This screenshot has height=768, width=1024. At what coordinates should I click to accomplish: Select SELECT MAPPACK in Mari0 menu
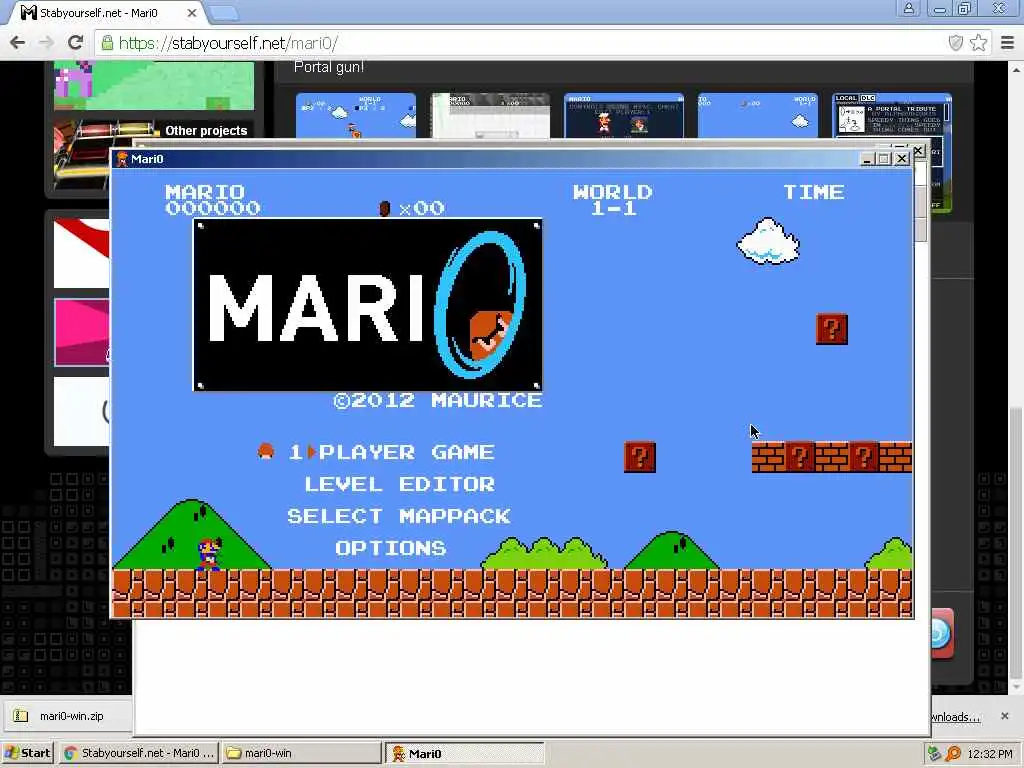tap(399, 516)
